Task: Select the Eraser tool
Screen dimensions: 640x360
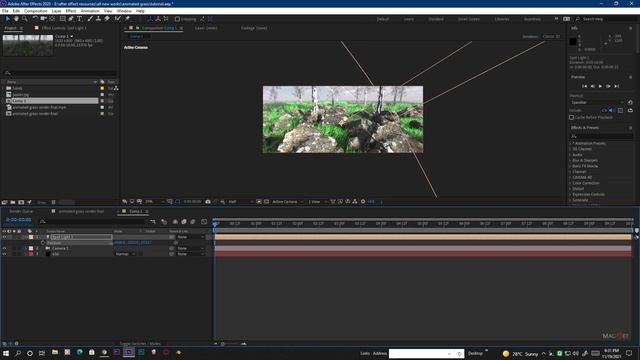Action: pyautogui.click(x=107, y=19)
